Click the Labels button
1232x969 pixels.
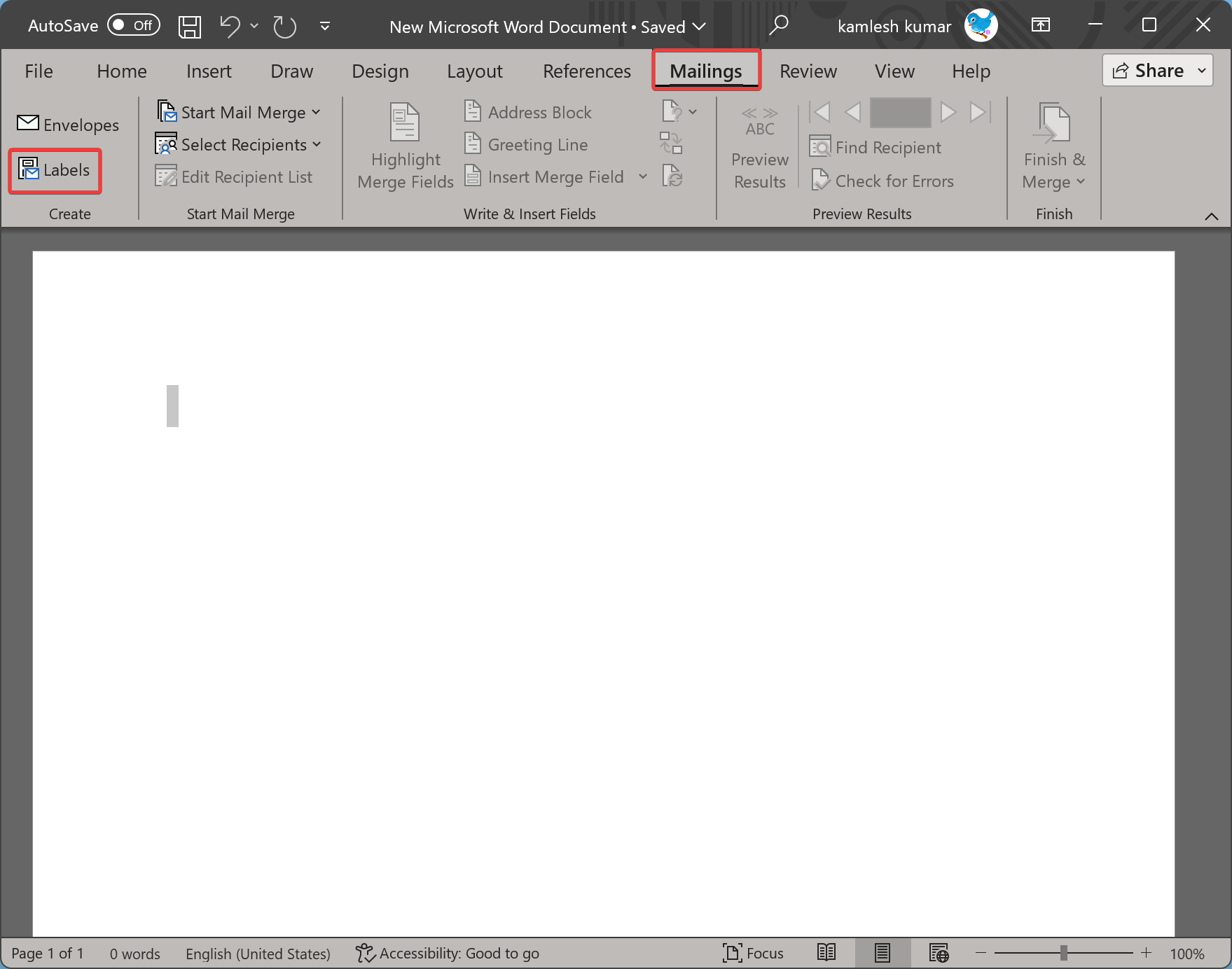coord(55,170)
